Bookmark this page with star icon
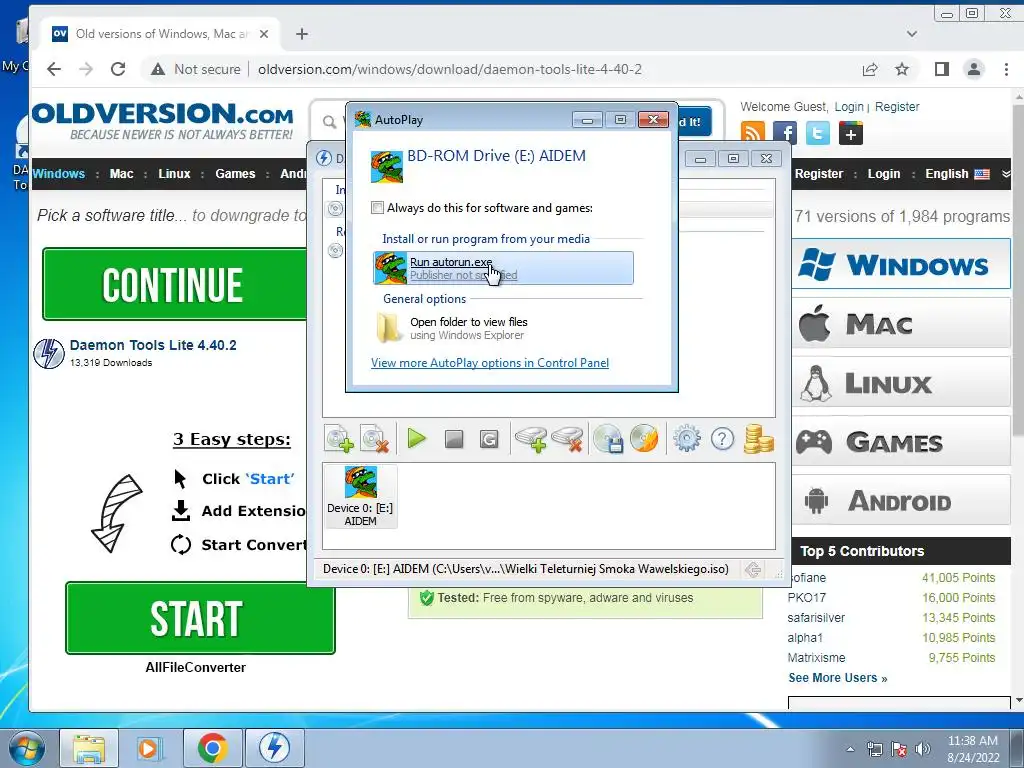Screen dimensions: 1024x768 coord(902,69)
